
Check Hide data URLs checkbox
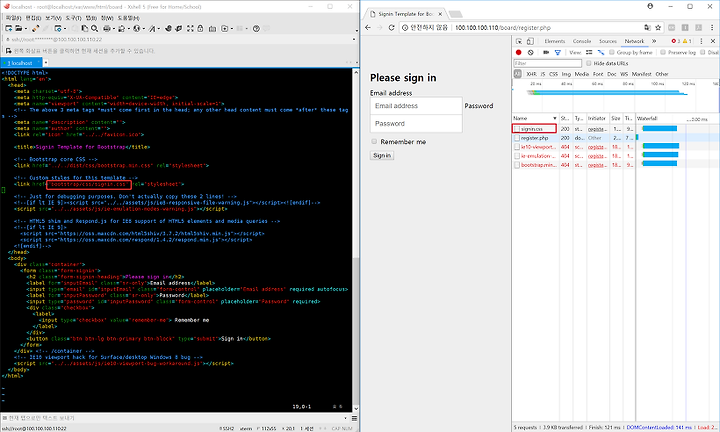pos(589,63)
